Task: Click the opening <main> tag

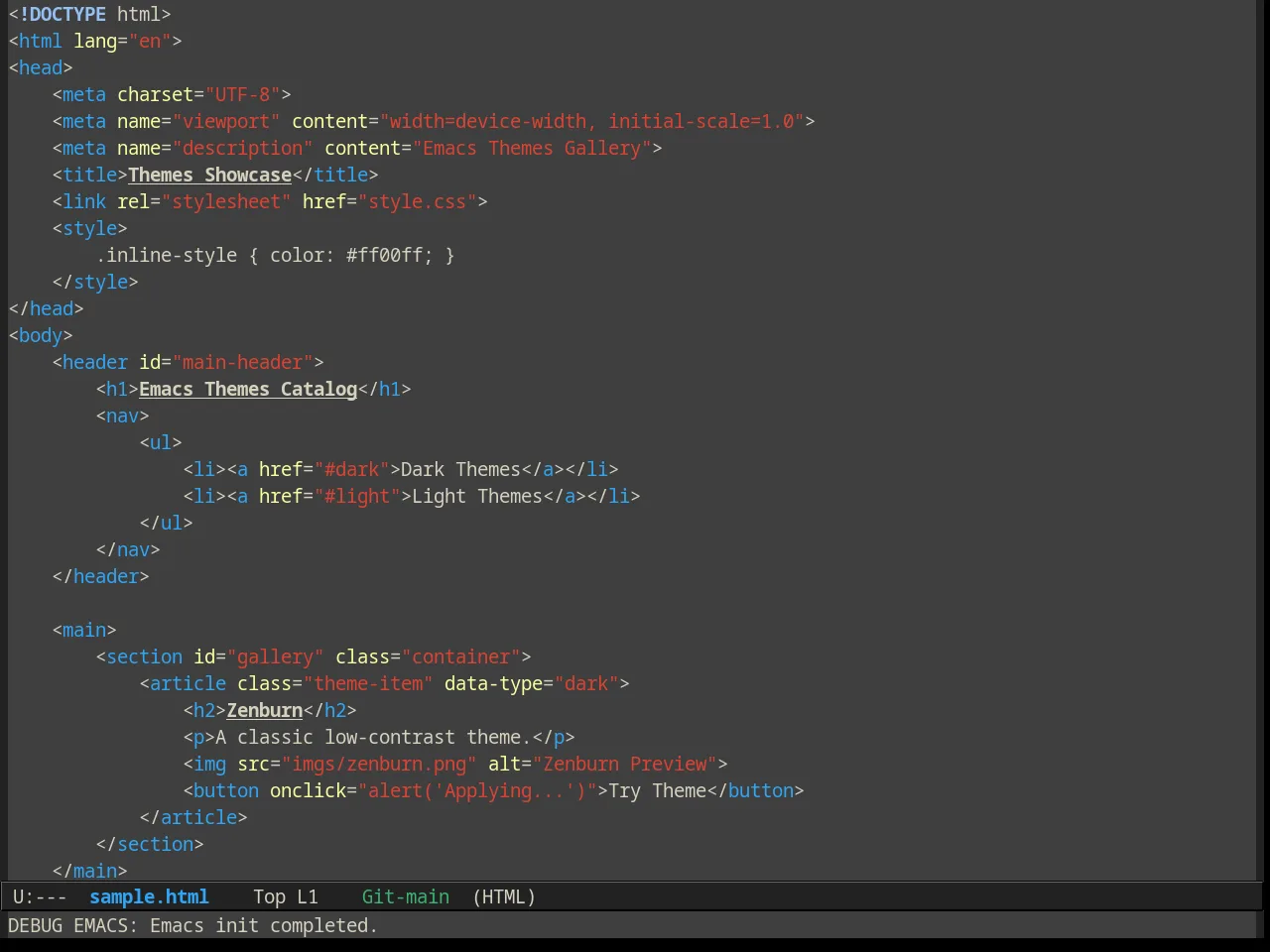Action: [x=84, y=630]
